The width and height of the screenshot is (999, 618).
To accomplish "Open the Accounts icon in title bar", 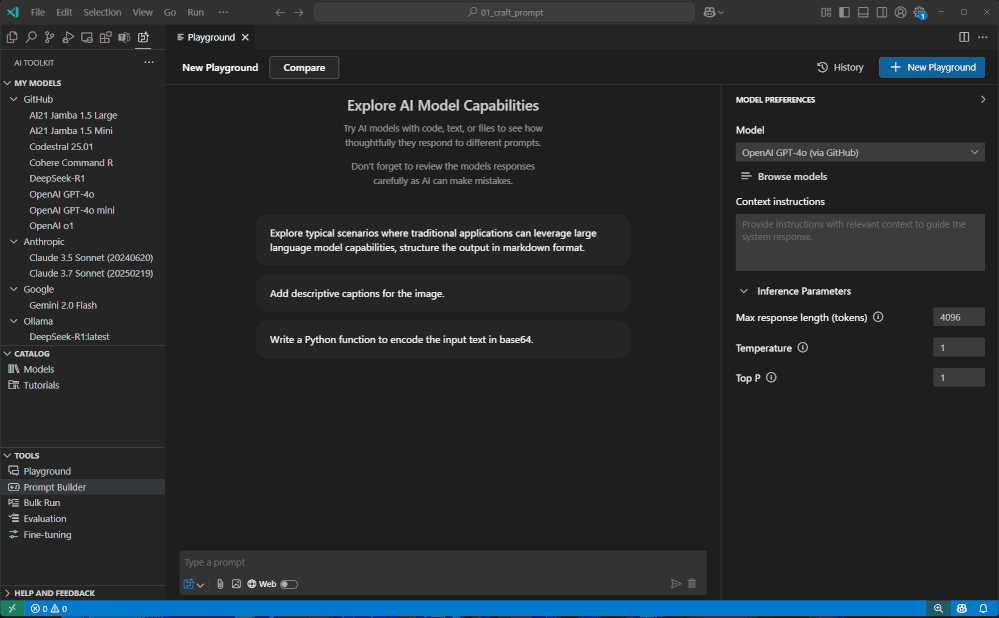I will click(900, 12).
